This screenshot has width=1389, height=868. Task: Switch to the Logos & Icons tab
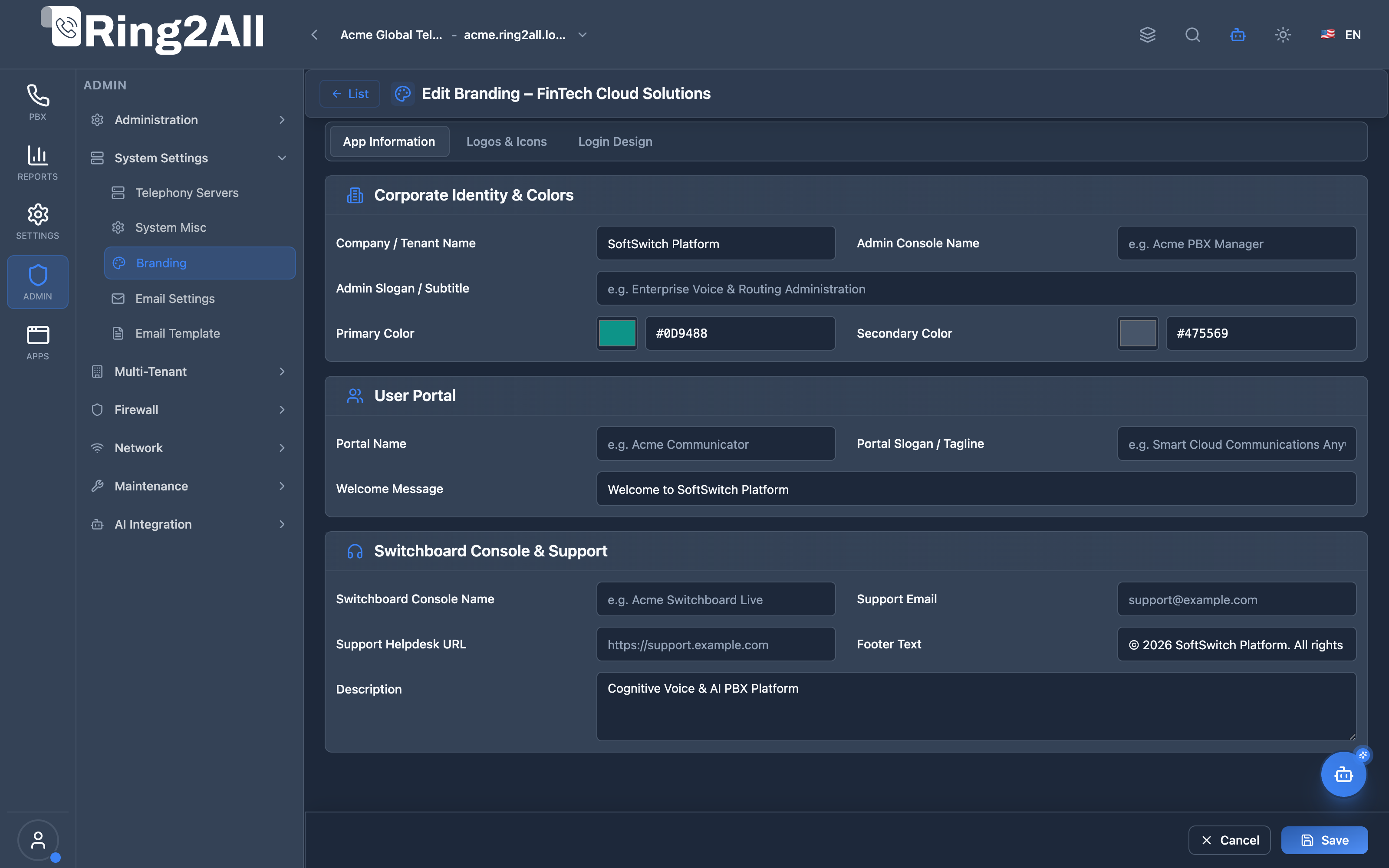[506, 142]
